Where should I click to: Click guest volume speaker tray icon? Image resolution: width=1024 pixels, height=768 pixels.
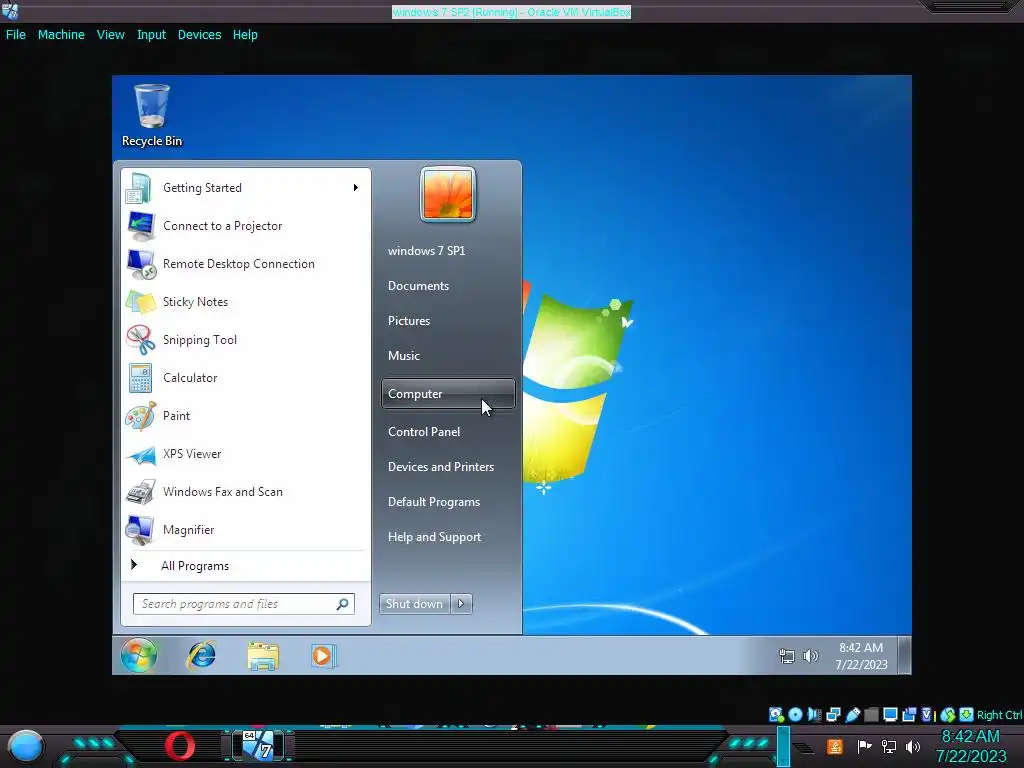(x=810, y=656)
